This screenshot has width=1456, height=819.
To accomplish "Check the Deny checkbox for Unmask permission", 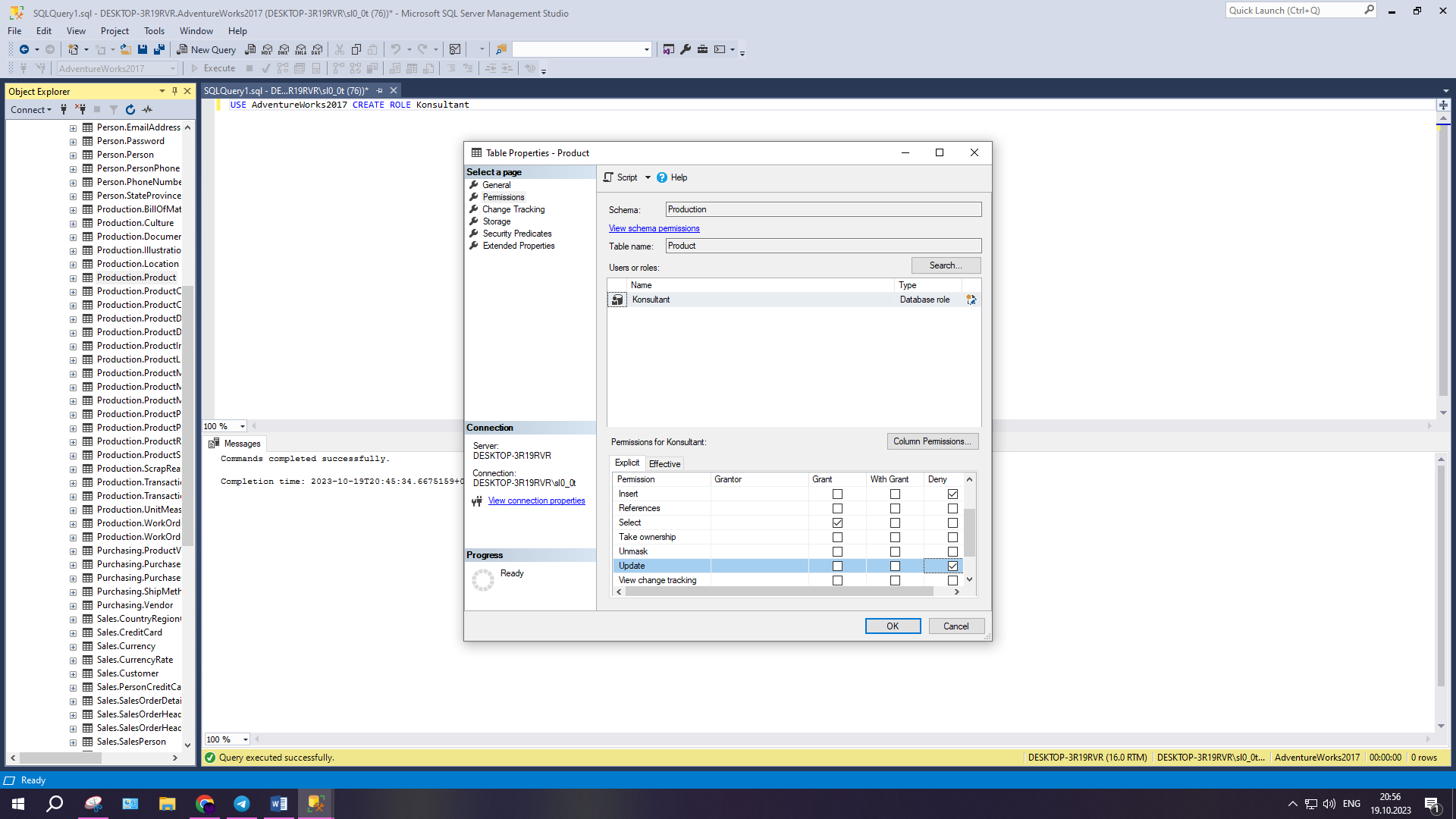I will pos(952,552).
